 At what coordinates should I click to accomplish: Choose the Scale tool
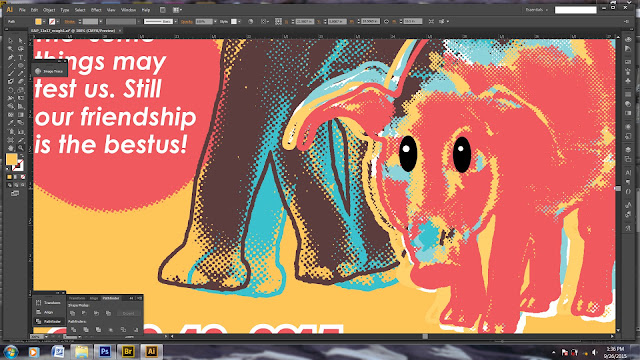pos(20,90)
